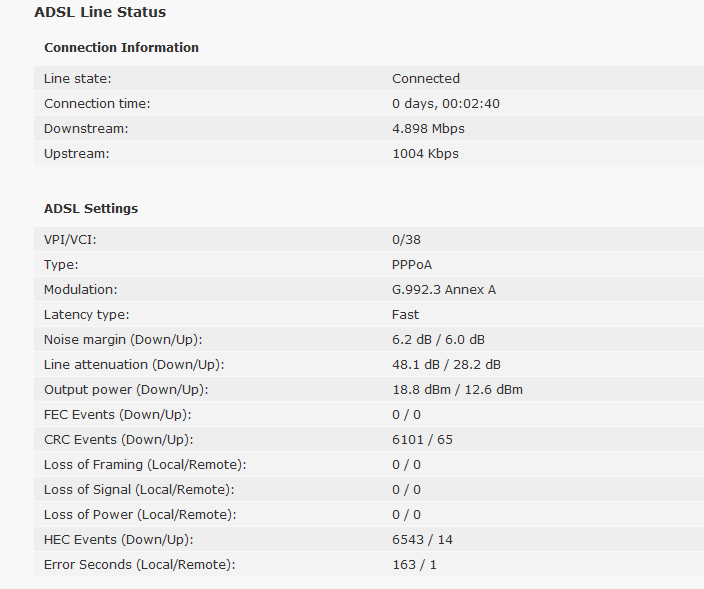Select the HEC Events 6543 / 14 value
The width and height of the screenshot is (704, 589).
click(x=422, y=540)
